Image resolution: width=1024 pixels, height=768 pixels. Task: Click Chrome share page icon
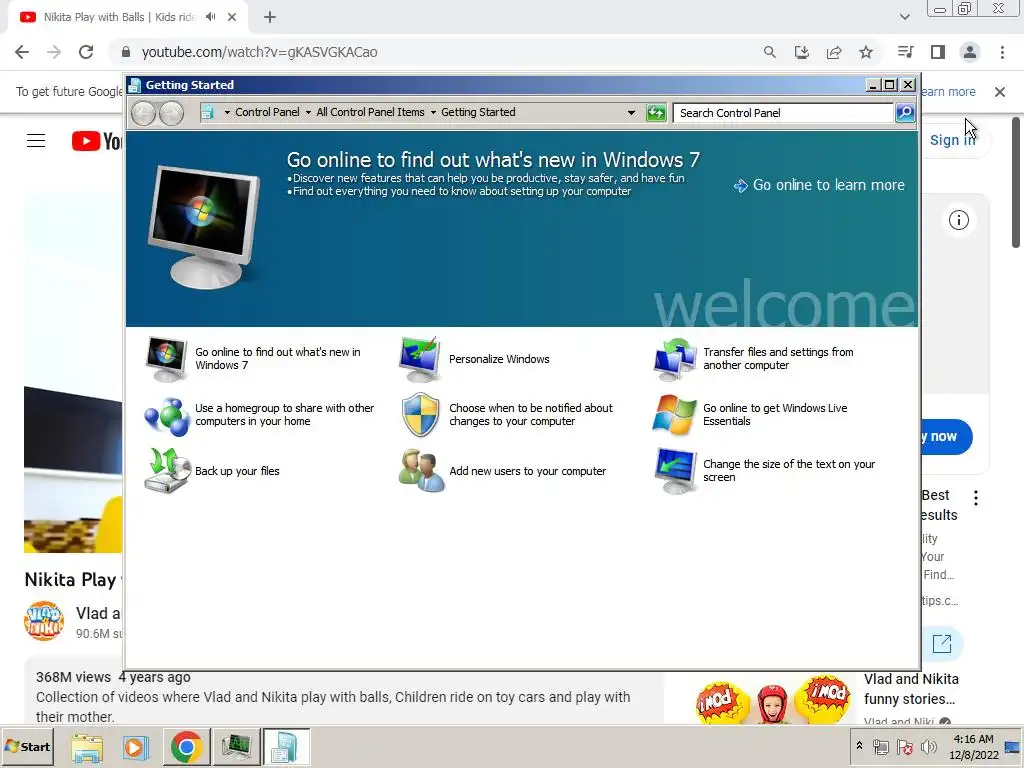click(x=834, y=52)
